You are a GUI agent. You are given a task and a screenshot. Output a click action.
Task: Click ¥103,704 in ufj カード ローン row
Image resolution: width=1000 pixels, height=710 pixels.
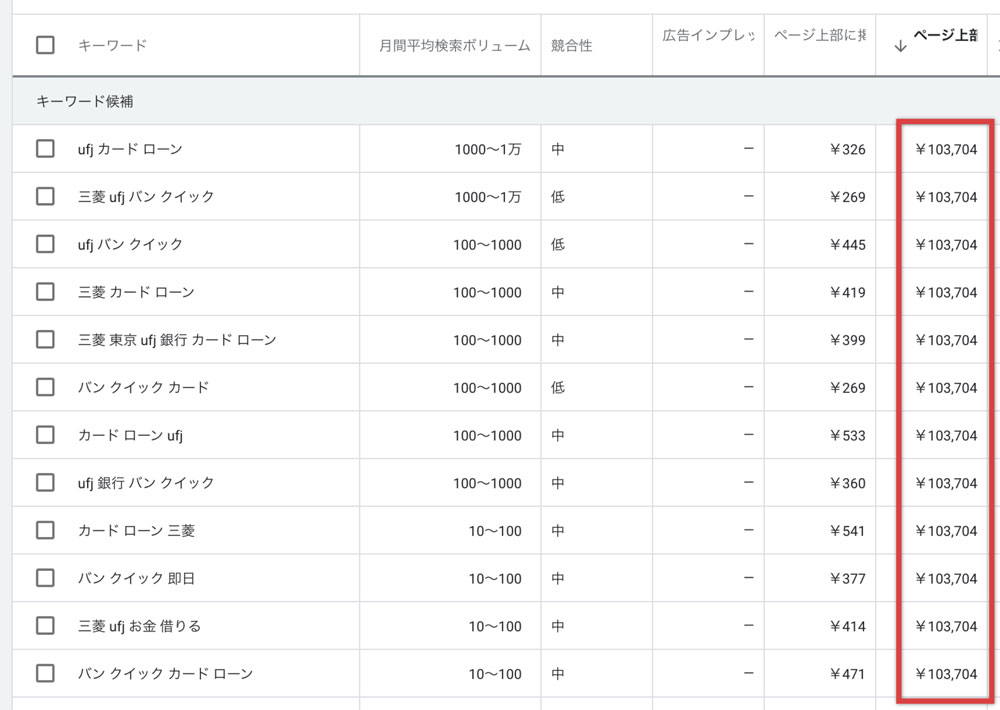pos(946,149)
